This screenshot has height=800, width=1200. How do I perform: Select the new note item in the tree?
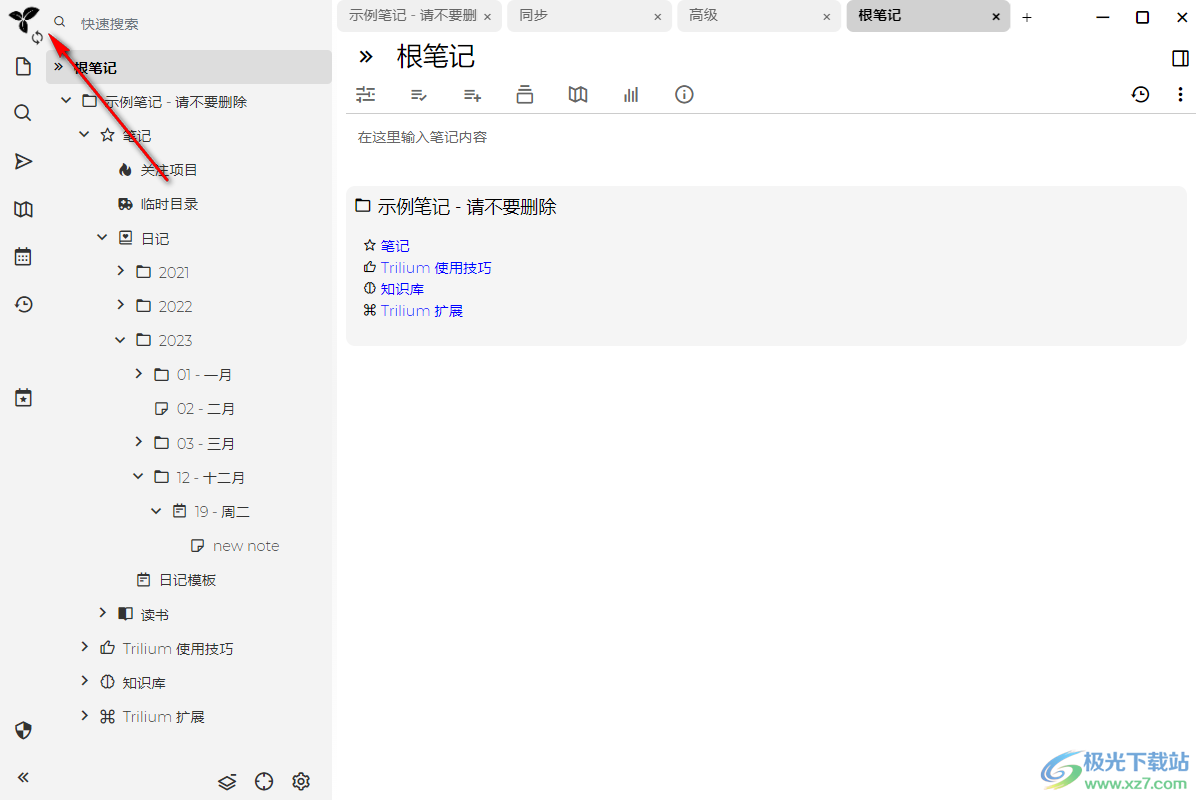[x=246, y=546]
